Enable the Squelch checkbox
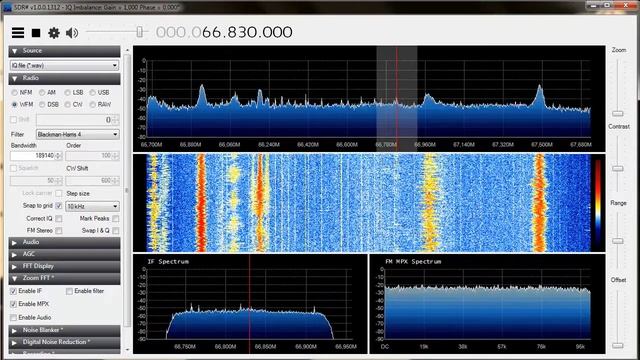The height and width of the screenshot is (360, 640). point(14,168)
